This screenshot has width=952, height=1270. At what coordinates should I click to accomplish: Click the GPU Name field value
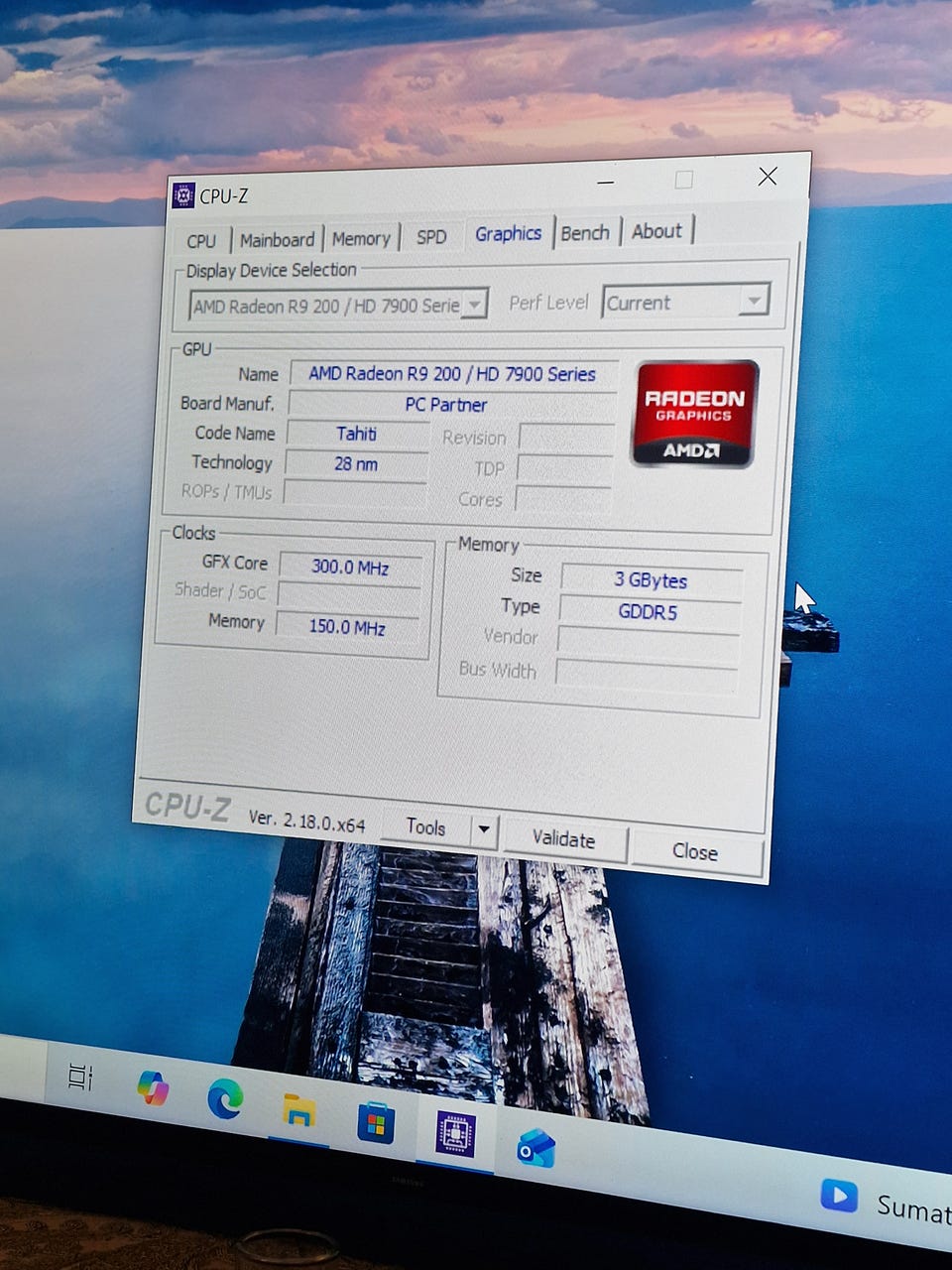coord(453,374)
